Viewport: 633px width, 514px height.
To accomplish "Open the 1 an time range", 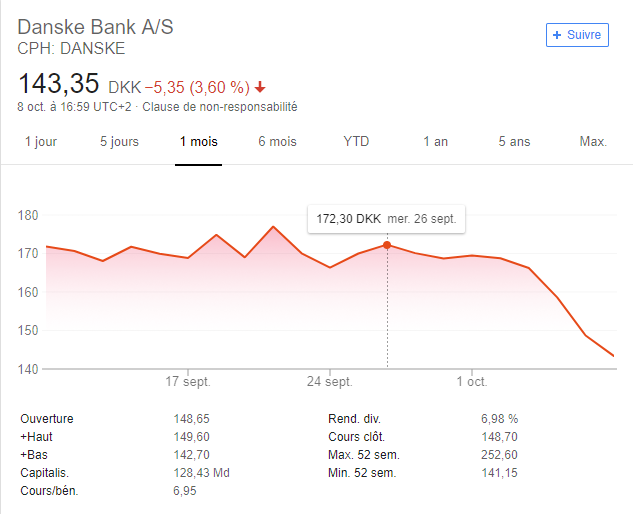I will point(436,142).
